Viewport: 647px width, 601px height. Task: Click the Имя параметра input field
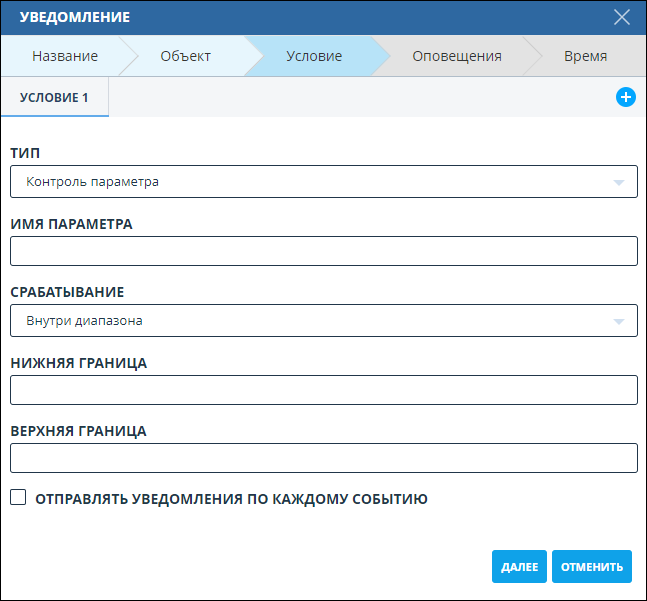point(324,251)
